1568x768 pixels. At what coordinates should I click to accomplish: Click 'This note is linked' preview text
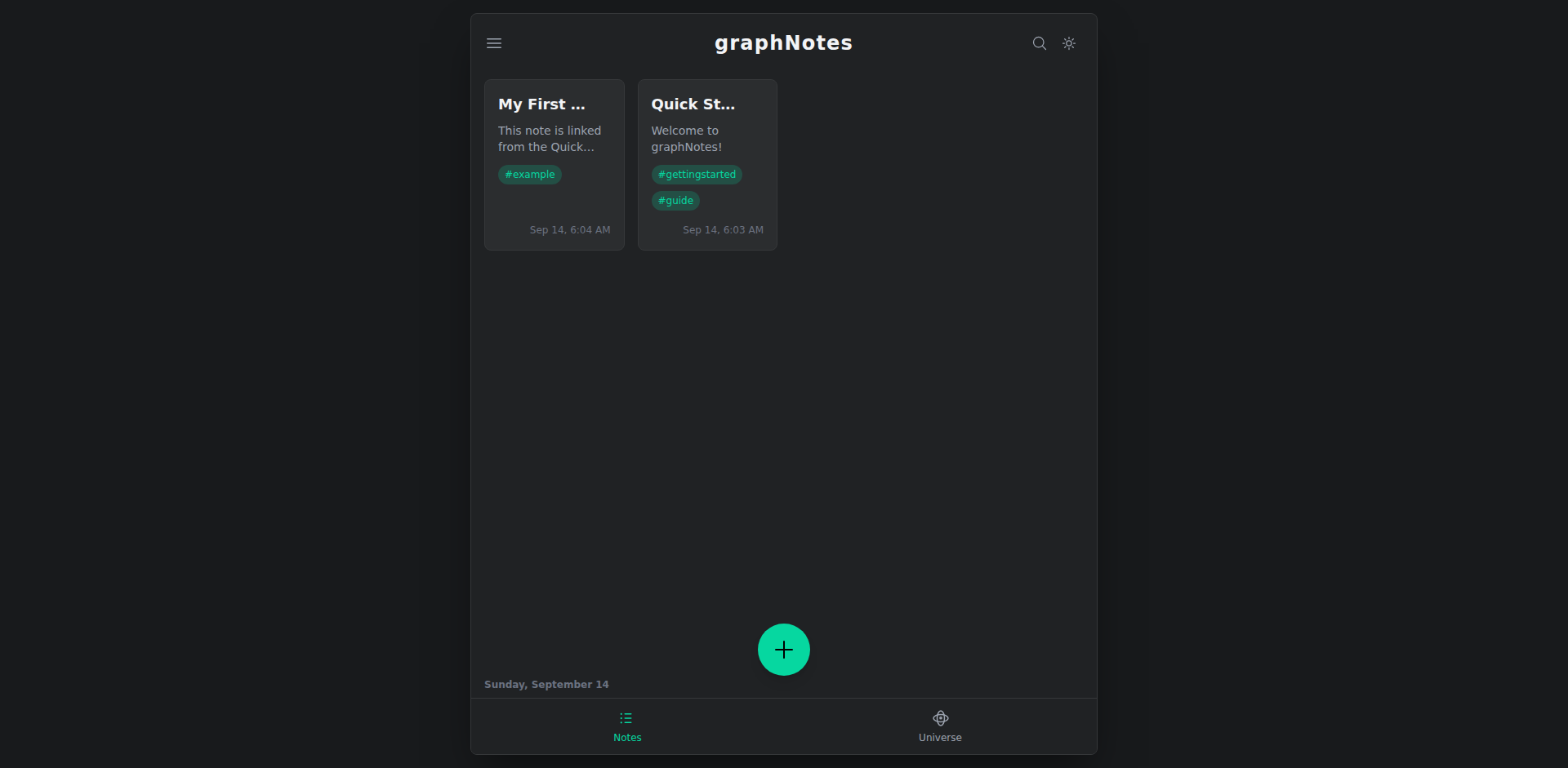(x=550, y=131)
